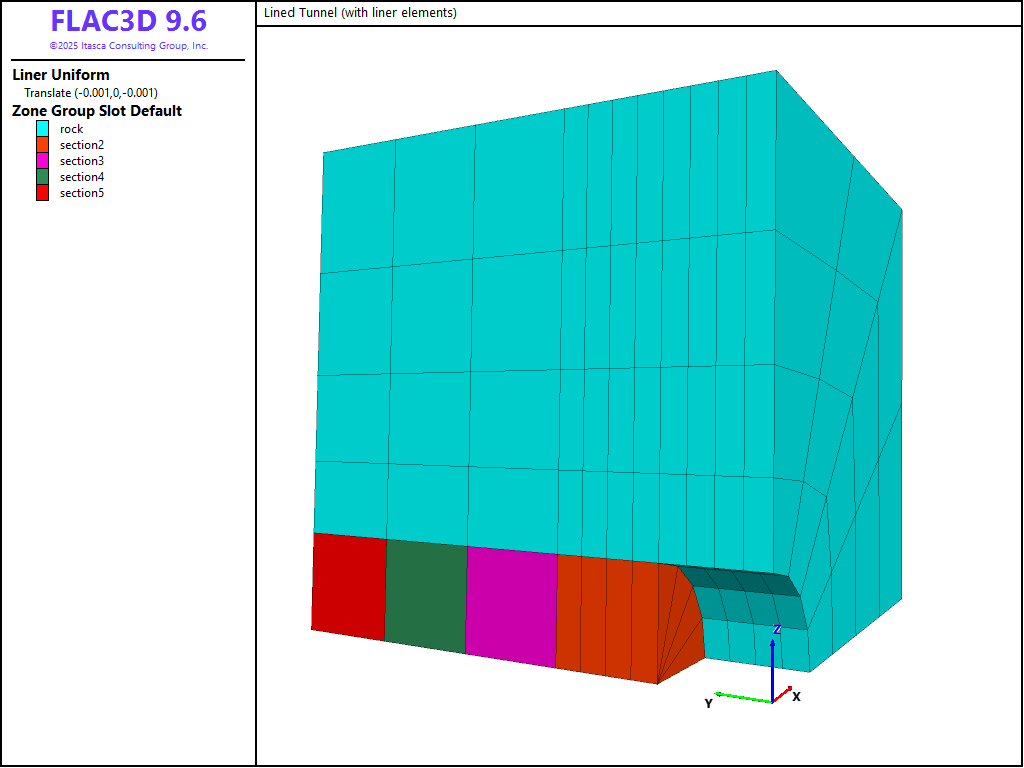Screen dimensions: 1024x768
Task: Click the Translate (-0.001,0,-0.001) legend entry
Action: pos(91,93)
